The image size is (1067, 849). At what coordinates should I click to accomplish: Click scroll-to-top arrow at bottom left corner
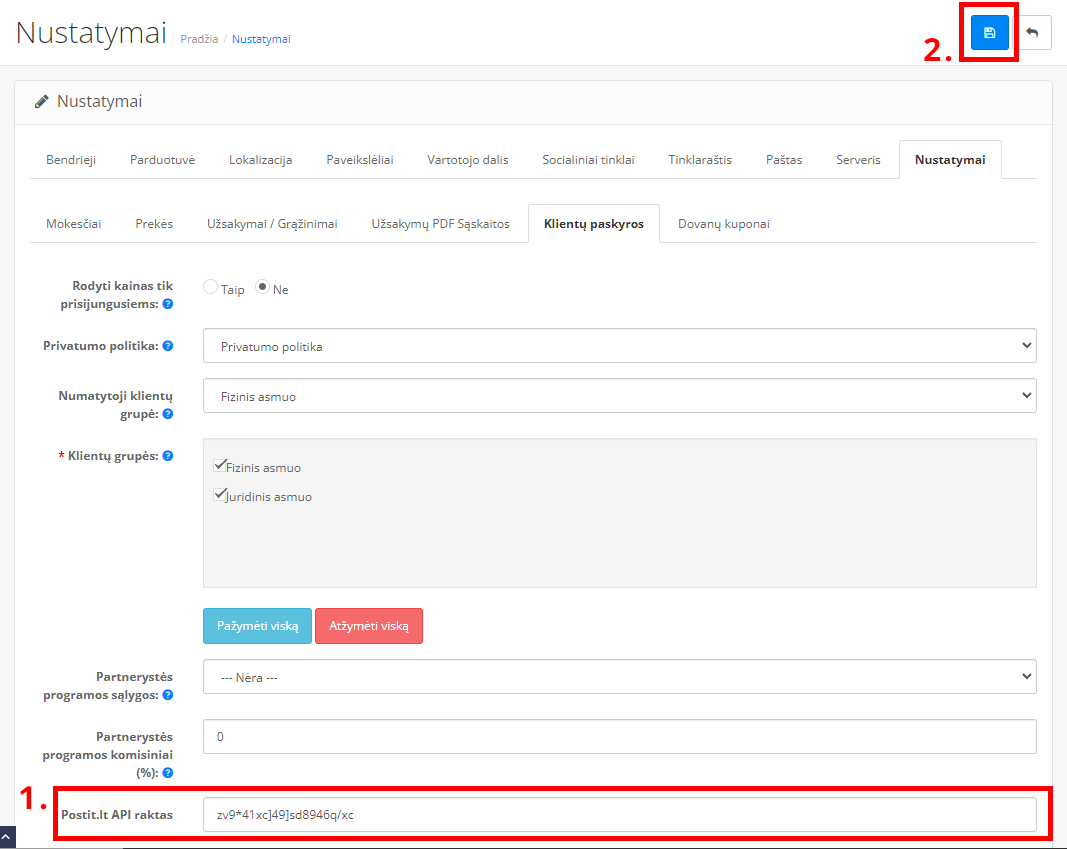pos(7,838)
